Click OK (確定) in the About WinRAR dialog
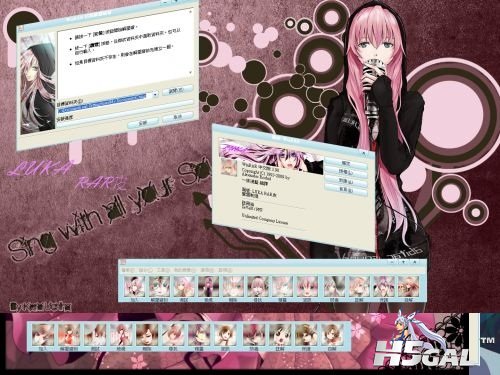Viewport: 500px width, 375px height. coord(346,164)
